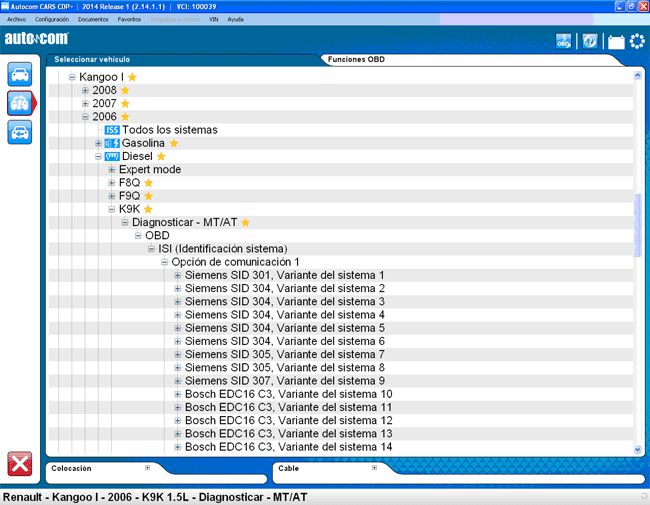
Task: Click the round help icon in header
Action: pyautogui.click(x=590, y=41)
